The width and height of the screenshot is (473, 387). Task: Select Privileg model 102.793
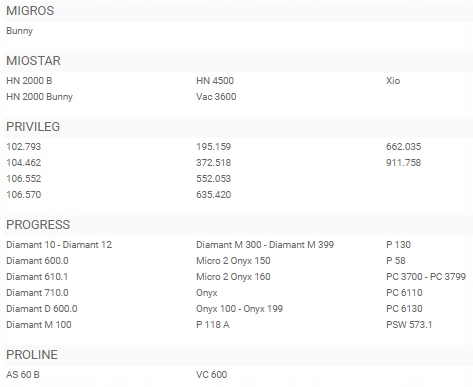(24, 147)
